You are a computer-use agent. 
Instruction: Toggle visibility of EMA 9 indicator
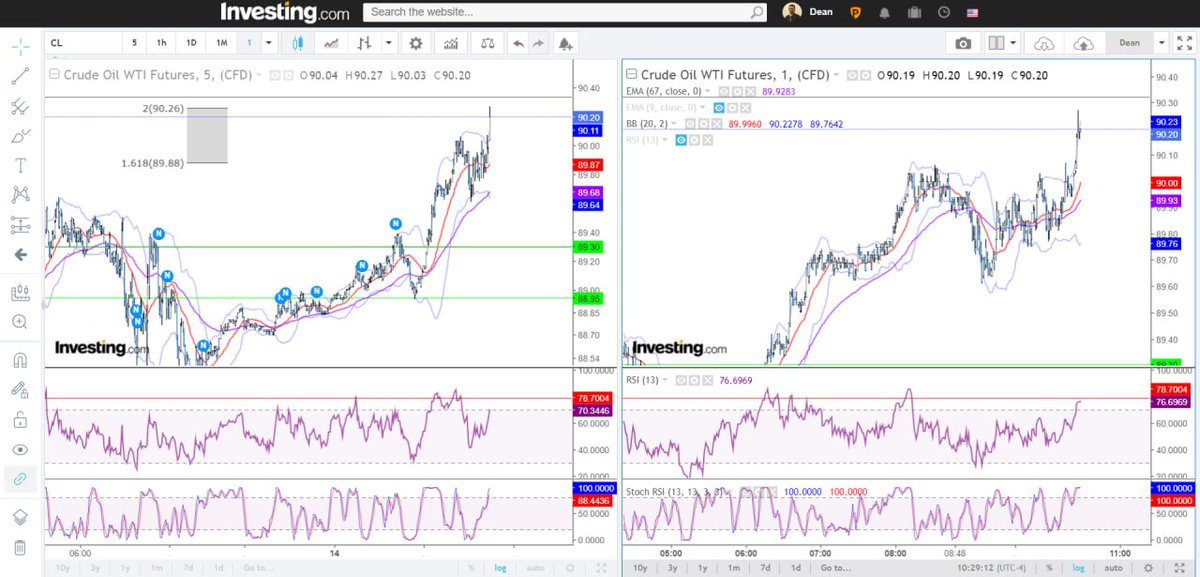[x=718, y=107]
